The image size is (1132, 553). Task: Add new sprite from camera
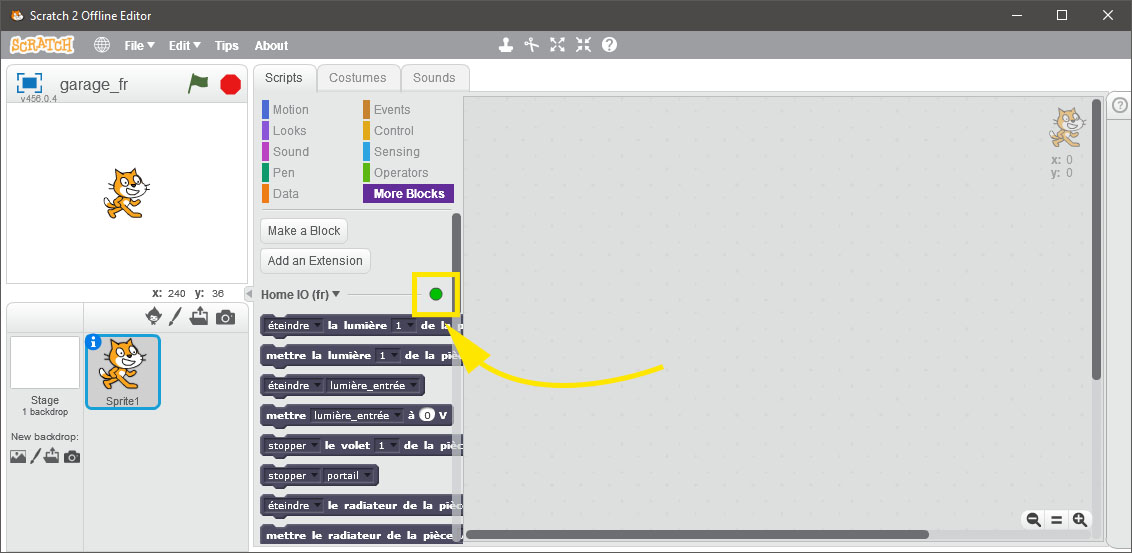click(x=226, y=317)
